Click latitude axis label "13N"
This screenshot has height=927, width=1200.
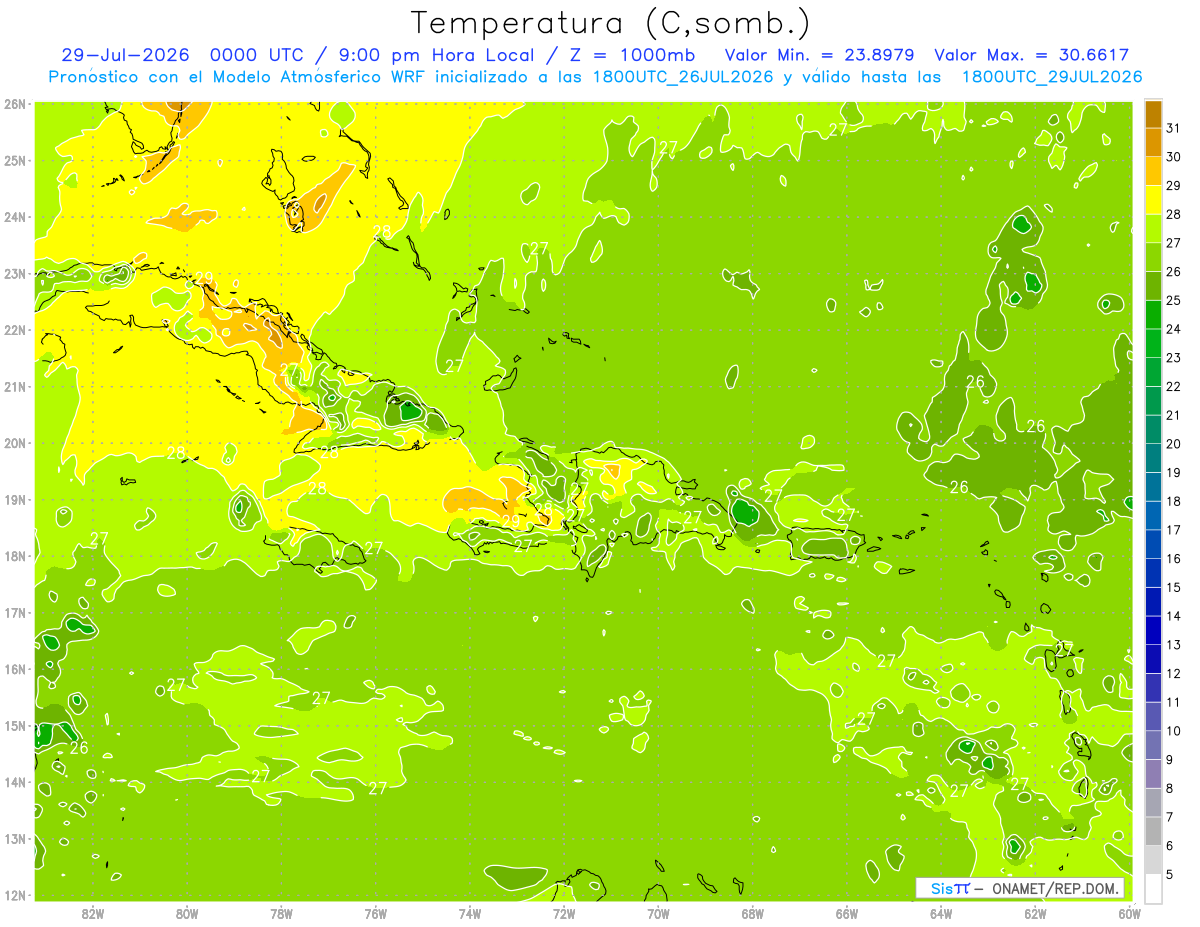tap(14, 838)
